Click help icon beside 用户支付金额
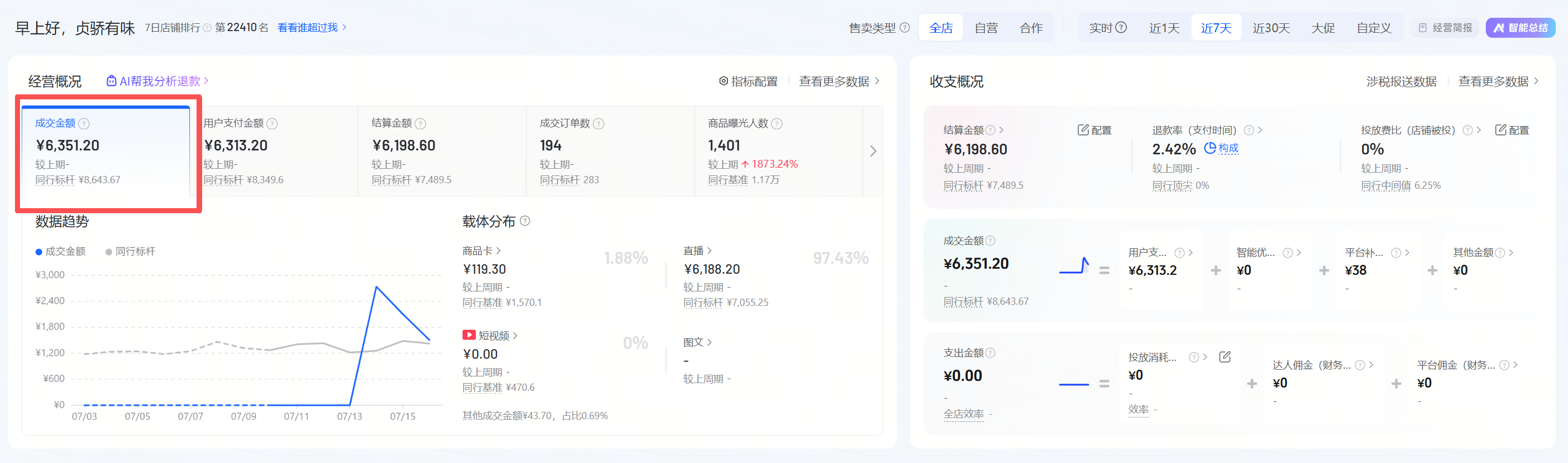The height and width of the screenshot is (463, 1568). tap(272, 123)
